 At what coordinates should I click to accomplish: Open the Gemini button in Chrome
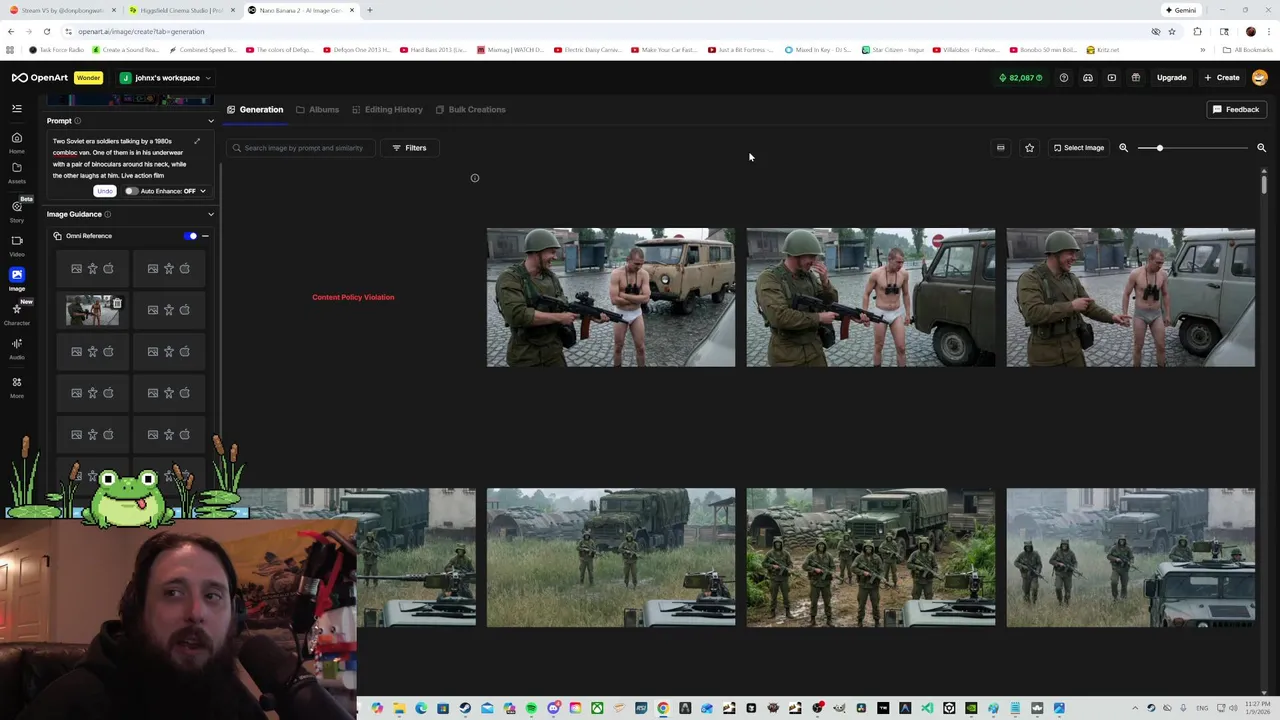(x=1181, y=10)
